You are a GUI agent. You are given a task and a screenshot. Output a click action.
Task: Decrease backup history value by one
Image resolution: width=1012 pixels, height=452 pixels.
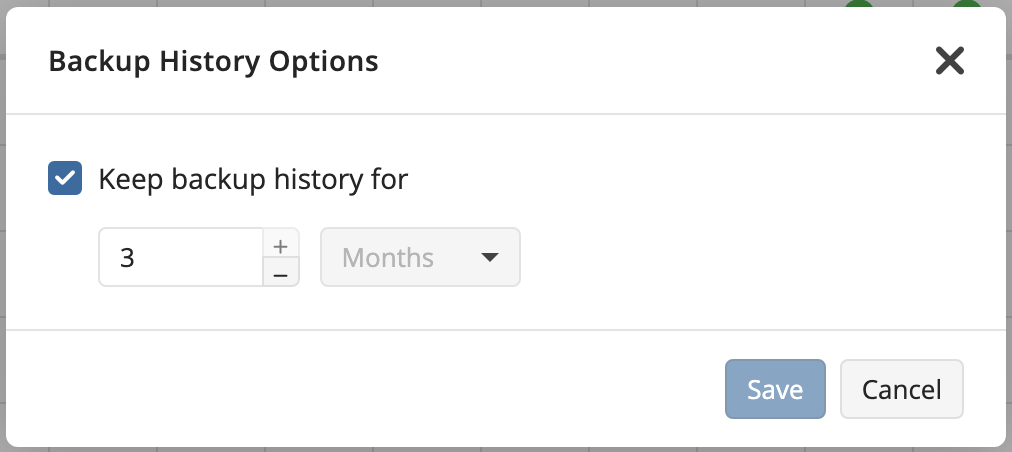tap(281, 273)
